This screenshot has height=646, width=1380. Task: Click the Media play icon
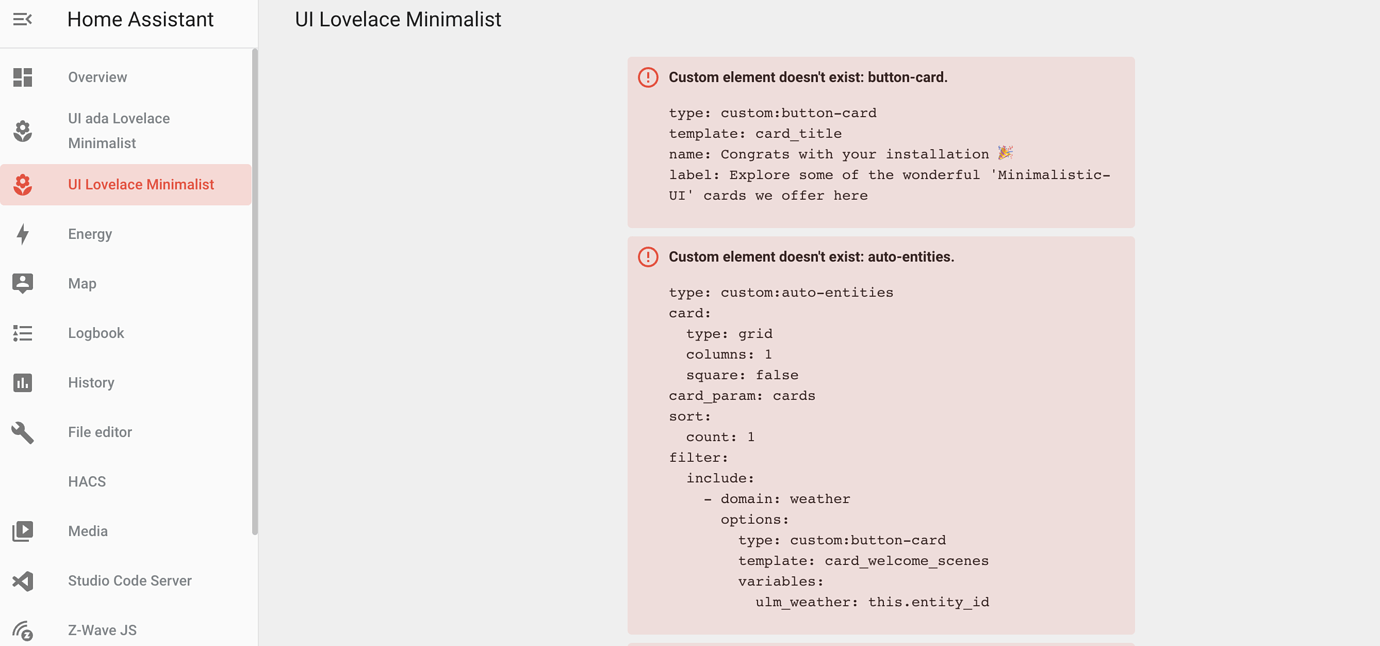coord(22,531)
